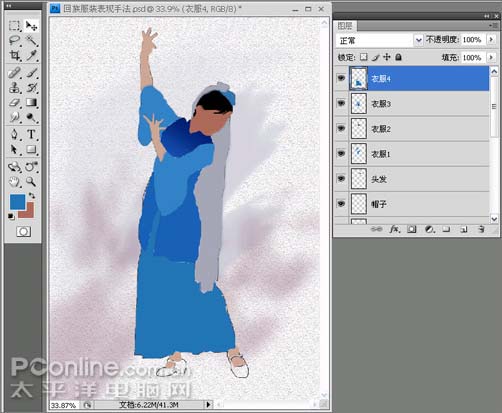The image size is (502, 413).
Task: Expand the fill 填充 slider arrow
Action: click(491, 57)
